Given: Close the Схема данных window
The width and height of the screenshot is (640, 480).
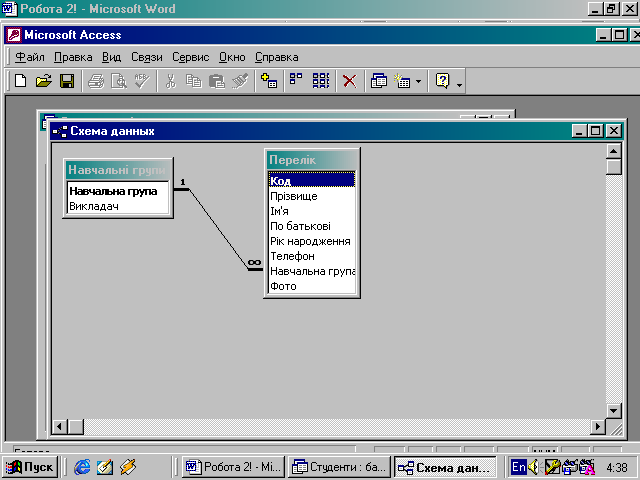Looking at the screenshot, I should (x=614, y=131).
